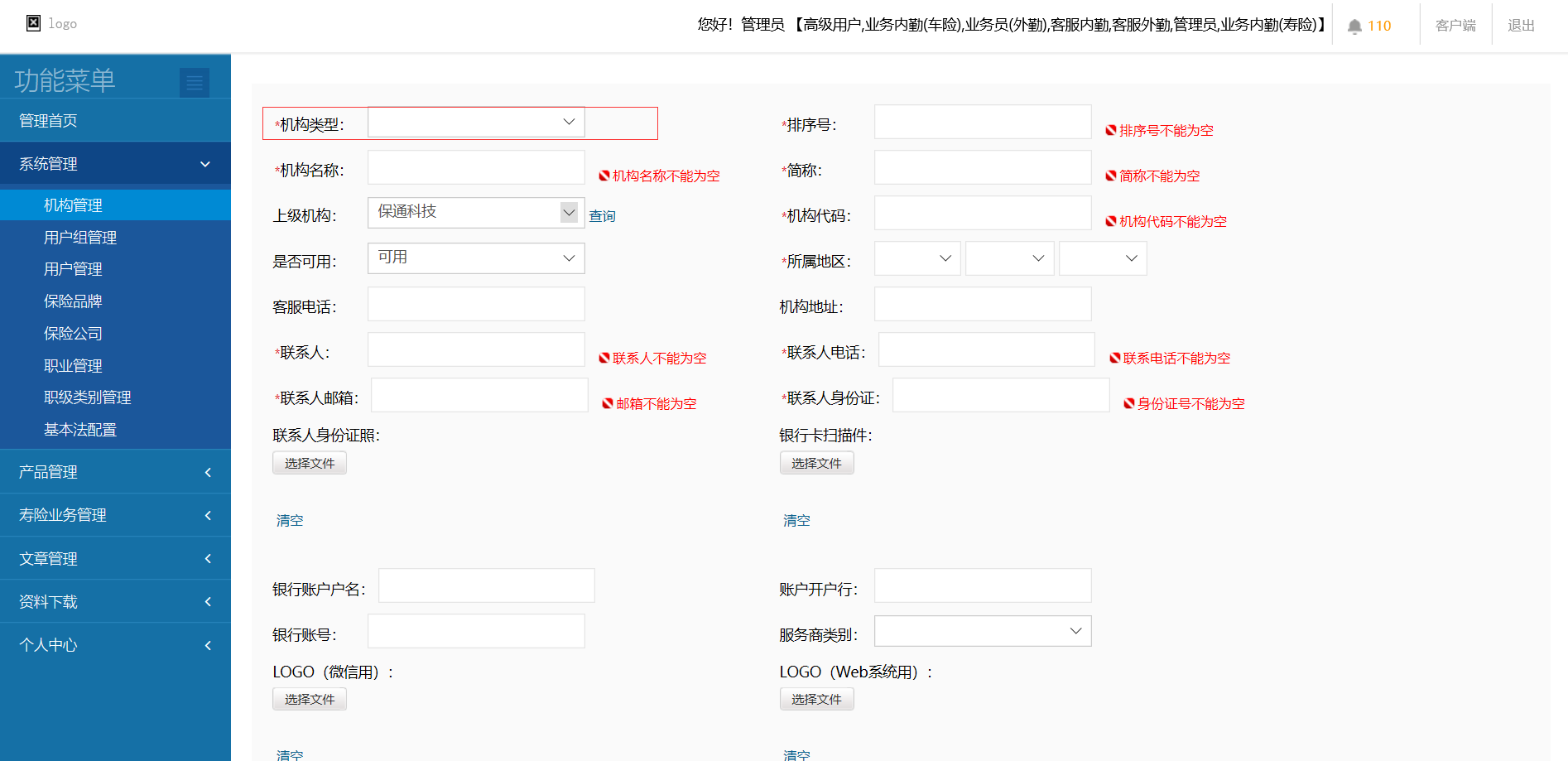Image resolution: width=1568 pixels, height=761 pixels.
Task: Expand the 寿险业务管理 menu section
Action: point(115,515)
